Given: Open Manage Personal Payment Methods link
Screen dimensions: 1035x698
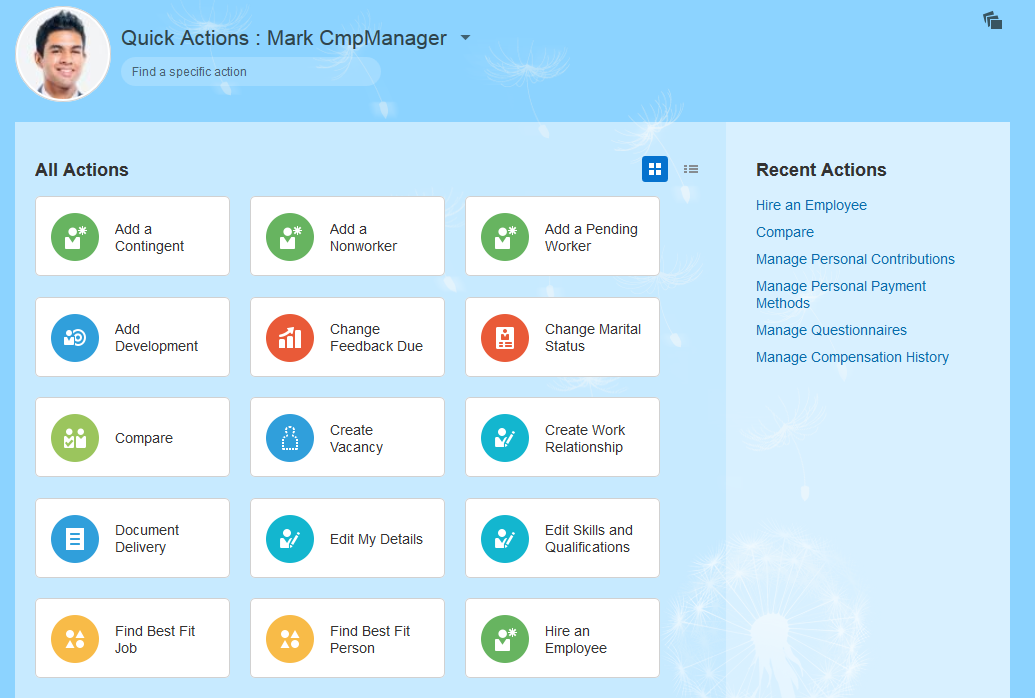Looking at the screenshot, I should pos(841,295).
